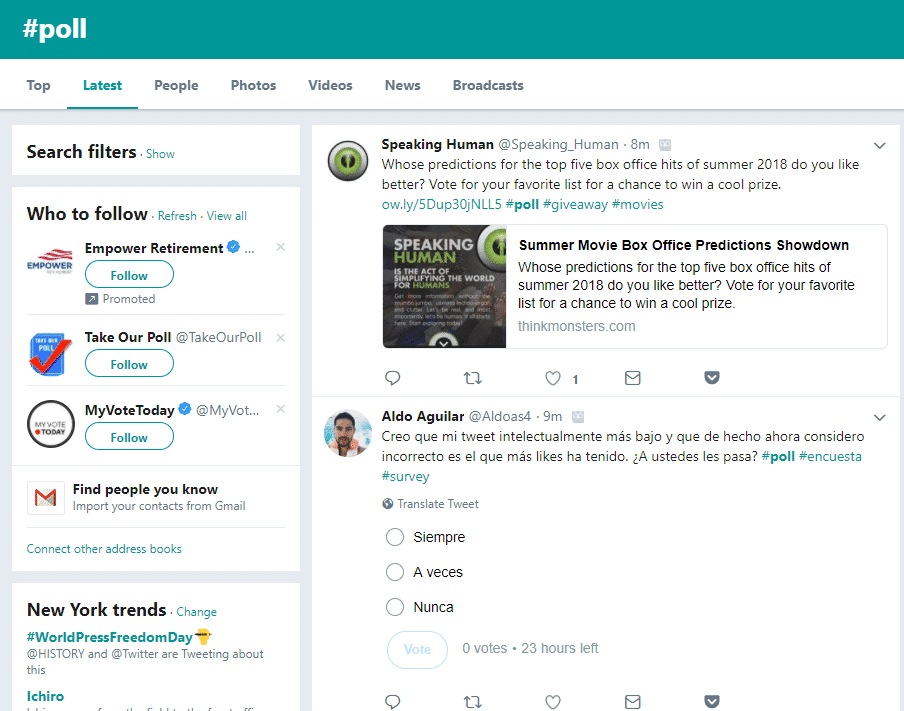Image resolution: width=904 pixels, height=711 pixels.
Task: Share Speaking Human's tweet via Direct Message
Action: pos(632,378)
